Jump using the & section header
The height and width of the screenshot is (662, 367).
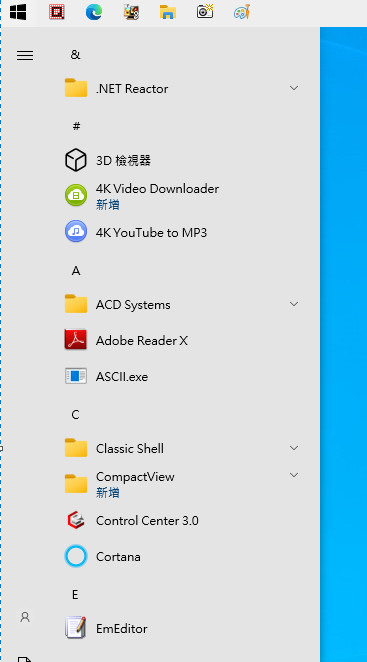tap(75, 55)
